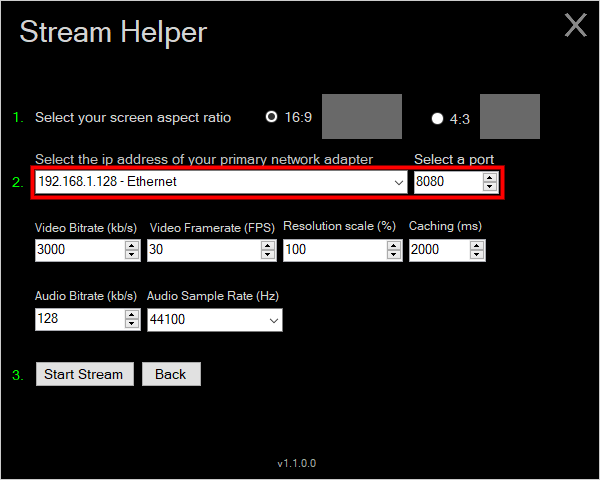The width and height of the screenshot is (600, 480).
Task: Decrease Video Bitrate with down arrow
Action: [x=132, y=255]
